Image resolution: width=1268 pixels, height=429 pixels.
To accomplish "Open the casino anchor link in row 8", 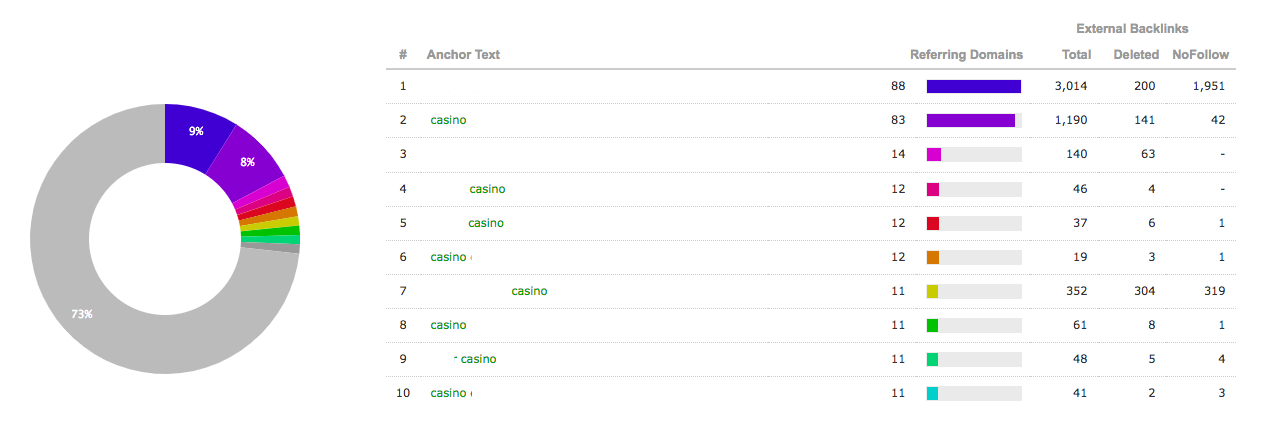I will (448, 325).
